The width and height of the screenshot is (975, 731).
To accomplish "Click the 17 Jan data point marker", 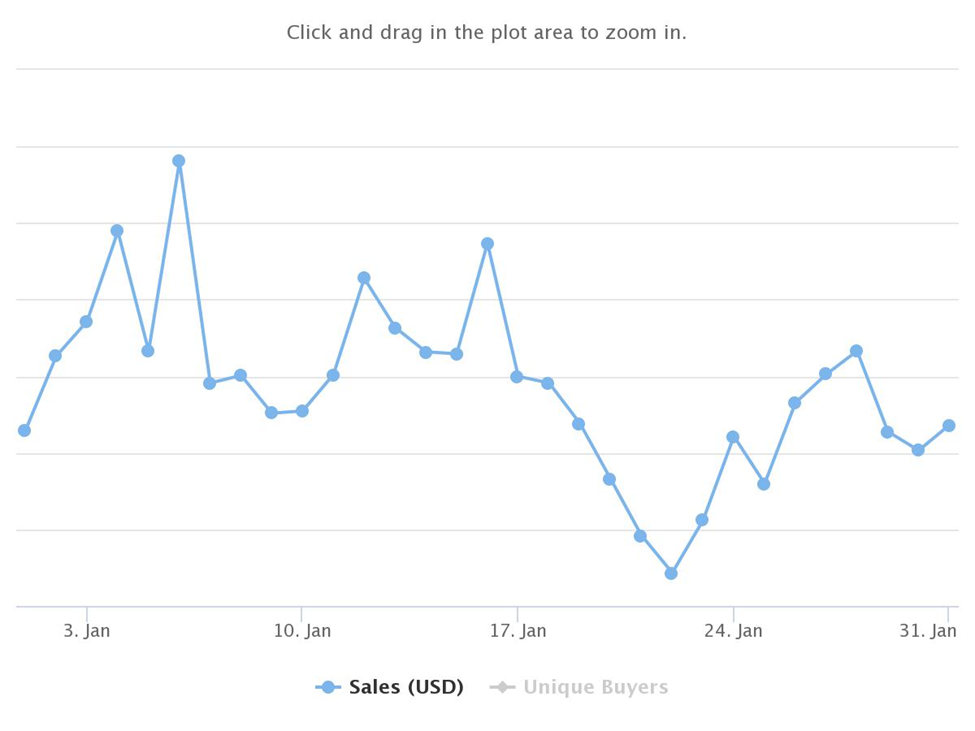I will (x=517, y=377).
